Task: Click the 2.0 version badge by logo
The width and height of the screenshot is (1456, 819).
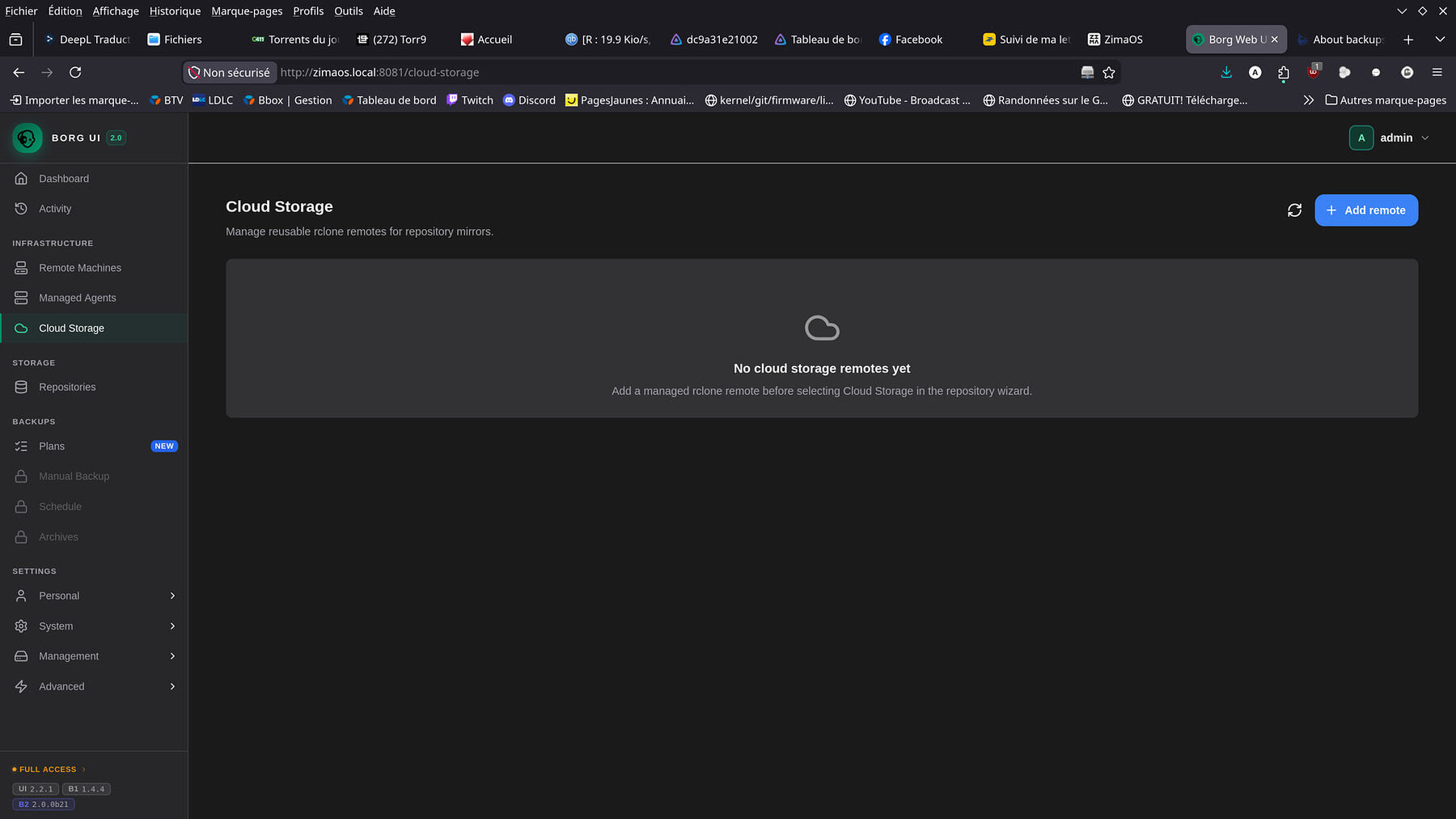Action: (116, 138)
